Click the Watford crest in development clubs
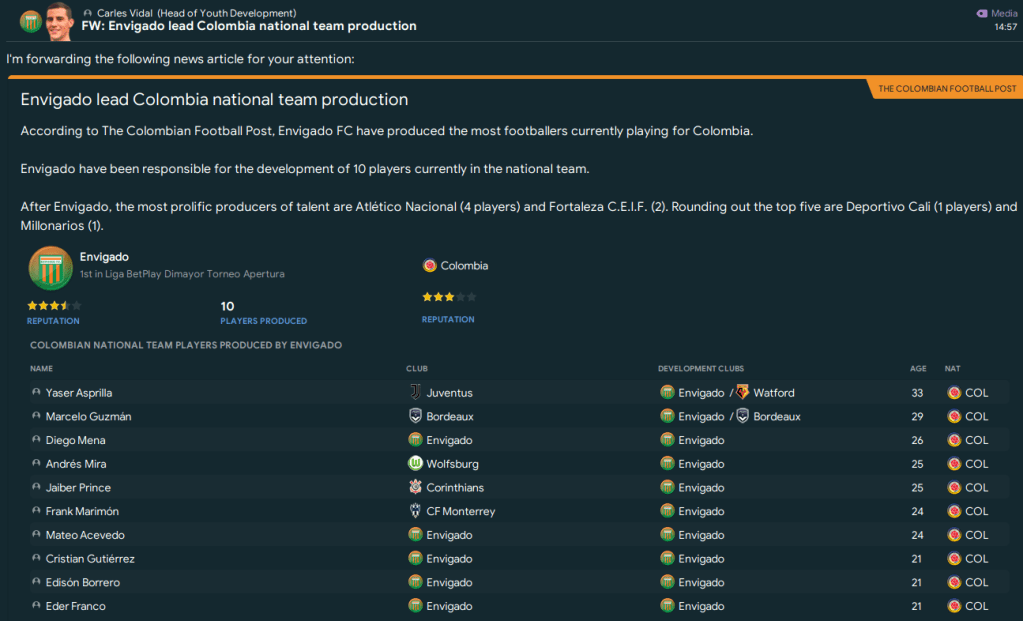 742,393
